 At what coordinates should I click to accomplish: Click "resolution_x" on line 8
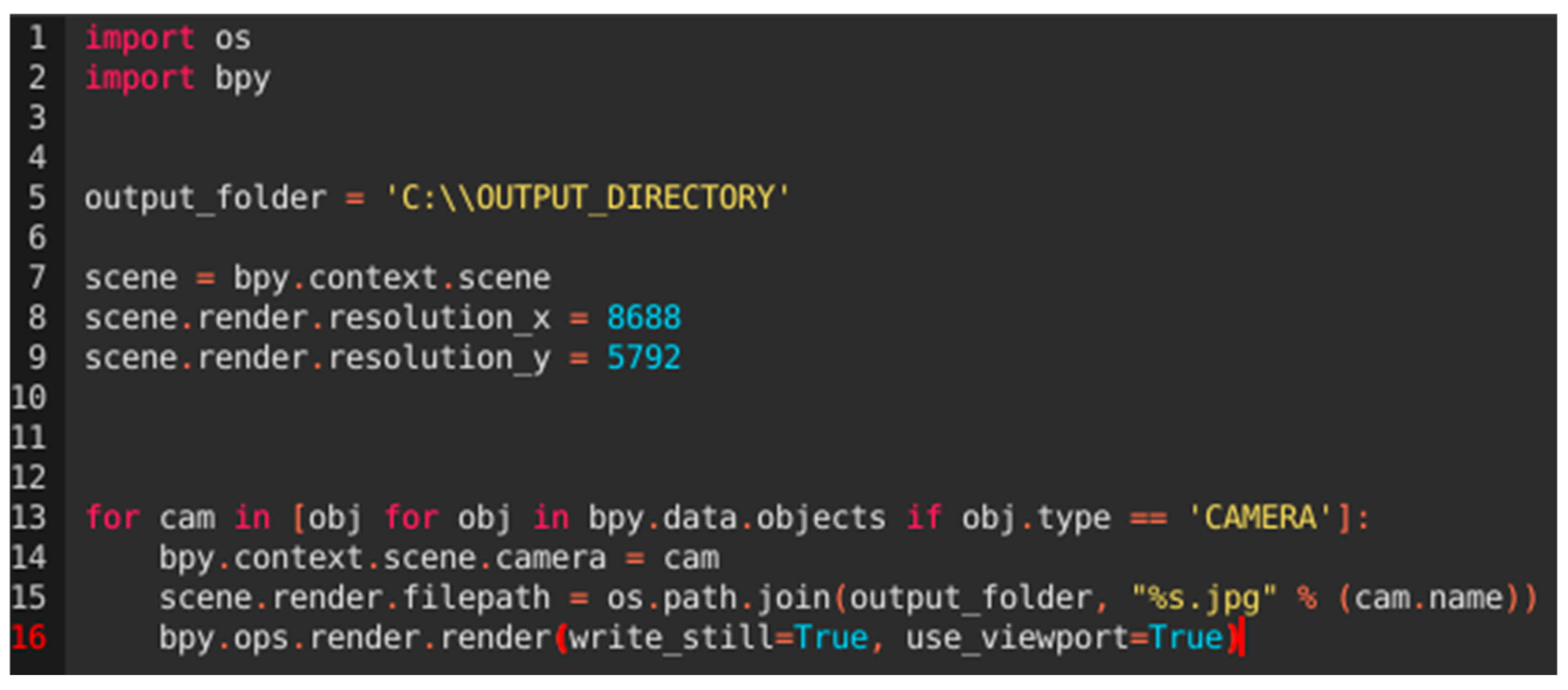(439, 318)
